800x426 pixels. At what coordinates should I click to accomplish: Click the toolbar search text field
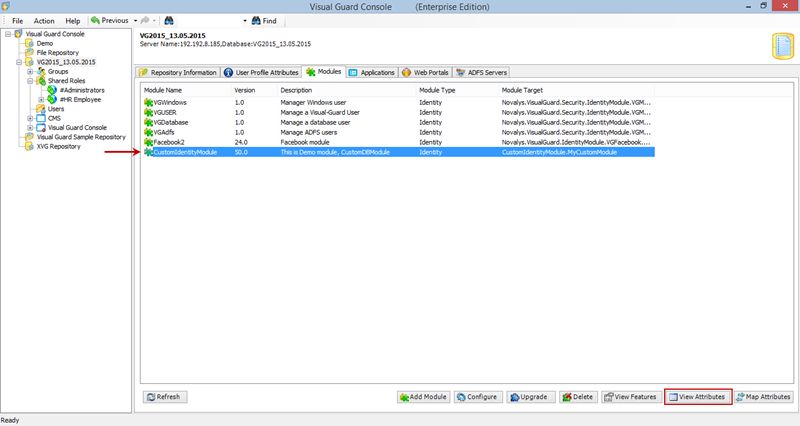pyautogui.click(x=208, y=21)
